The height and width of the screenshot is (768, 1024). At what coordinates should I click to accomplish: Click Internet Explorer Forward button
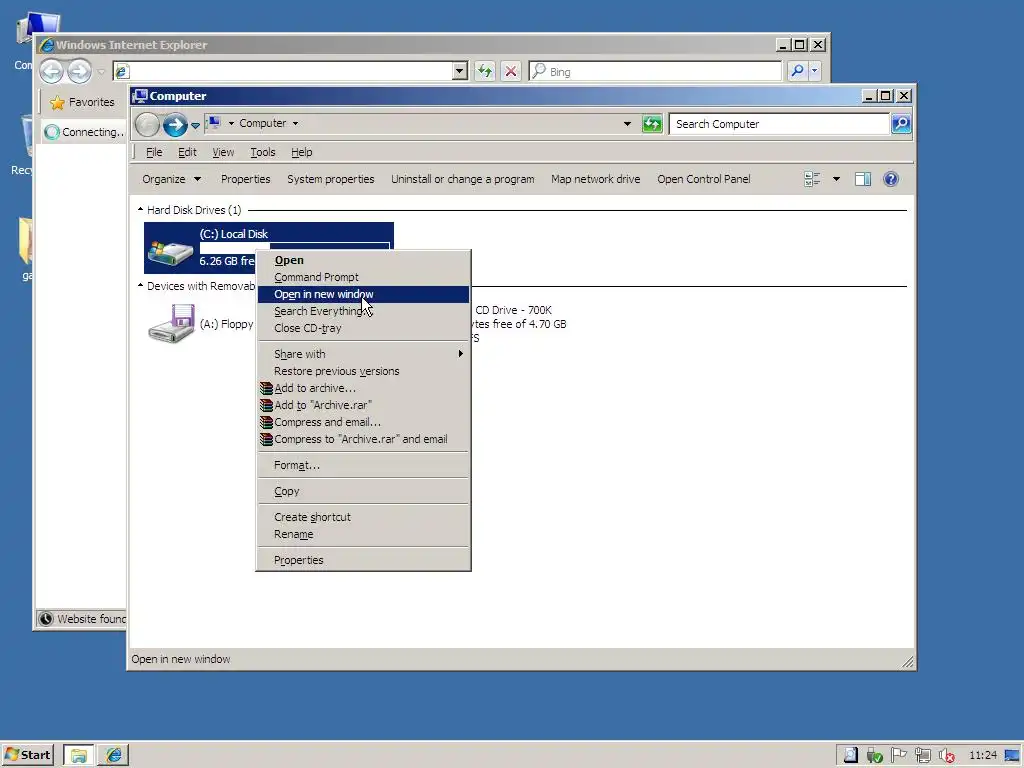click(x=80, y=71)
